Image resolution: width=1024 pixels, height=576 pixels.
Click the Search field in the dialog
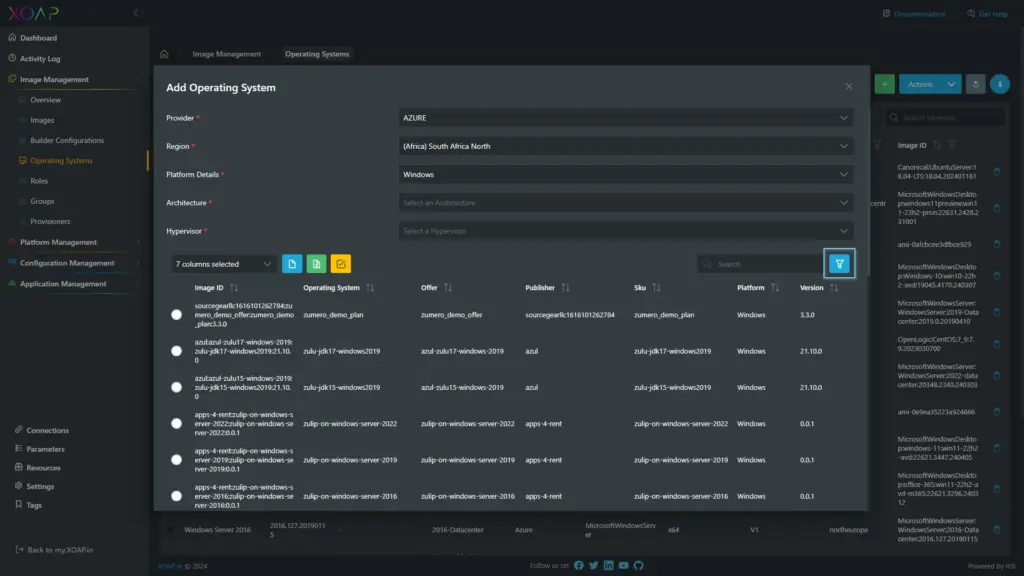pos(760,264)
